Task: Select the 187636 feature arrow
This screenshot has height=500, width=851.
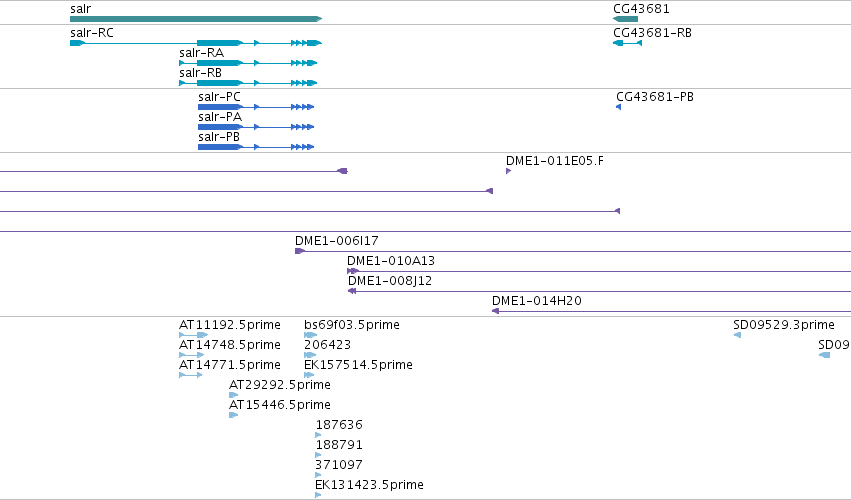Action: pyautogui.click(x=318, y=435)
